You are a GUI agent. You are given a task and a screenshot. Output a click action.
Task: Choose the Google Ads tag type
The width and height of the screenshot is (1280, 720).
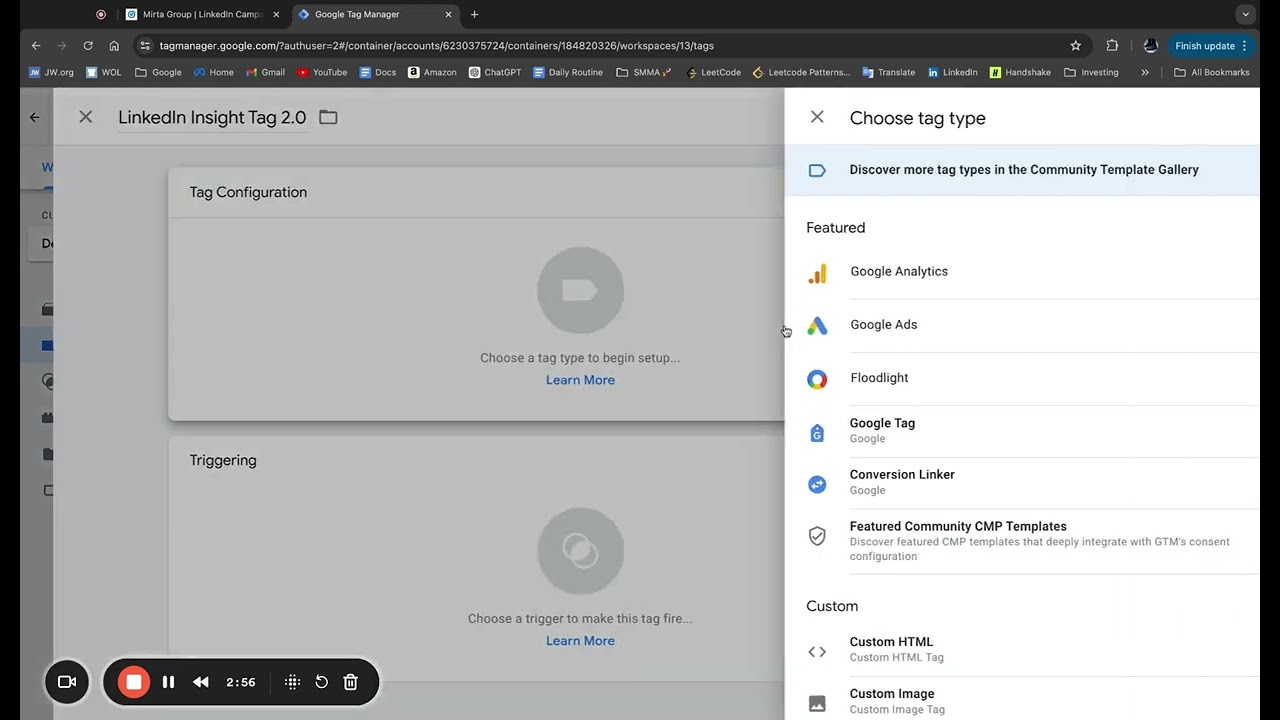click(x=1022, y=325)
